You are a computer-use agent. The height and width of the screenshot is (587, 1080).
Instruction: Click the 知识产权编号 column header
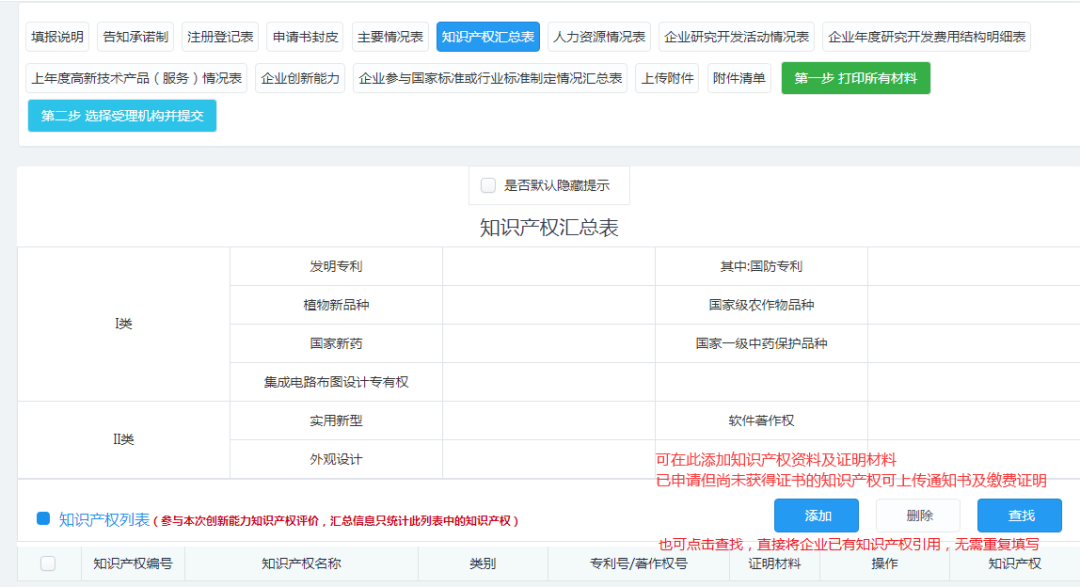pyautogui.click(x=133, y=564)
